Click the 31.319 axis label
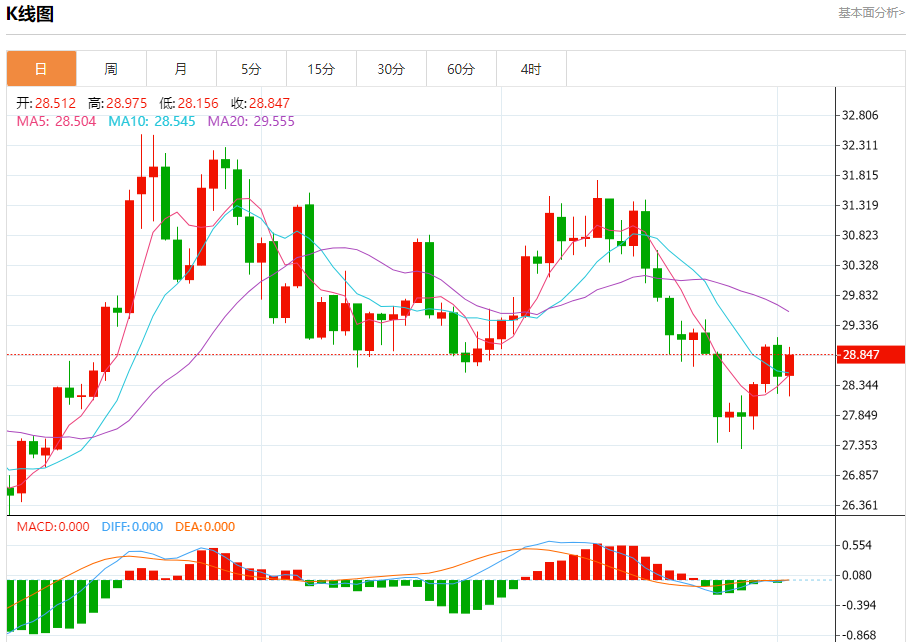 point(860,205)
